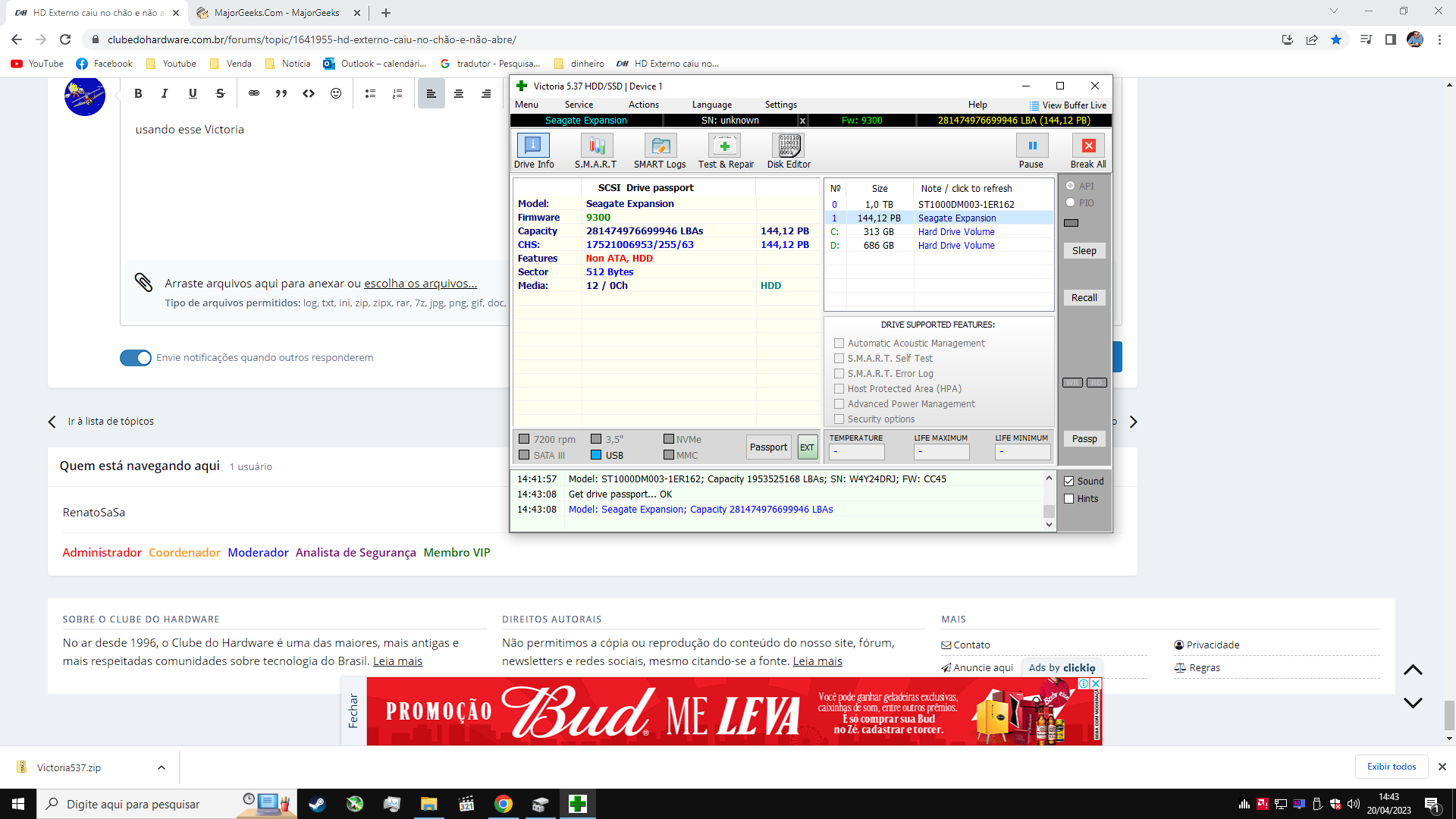1456x819 pixels.
Task: Open the Actions menu
Action: [644, 105]
